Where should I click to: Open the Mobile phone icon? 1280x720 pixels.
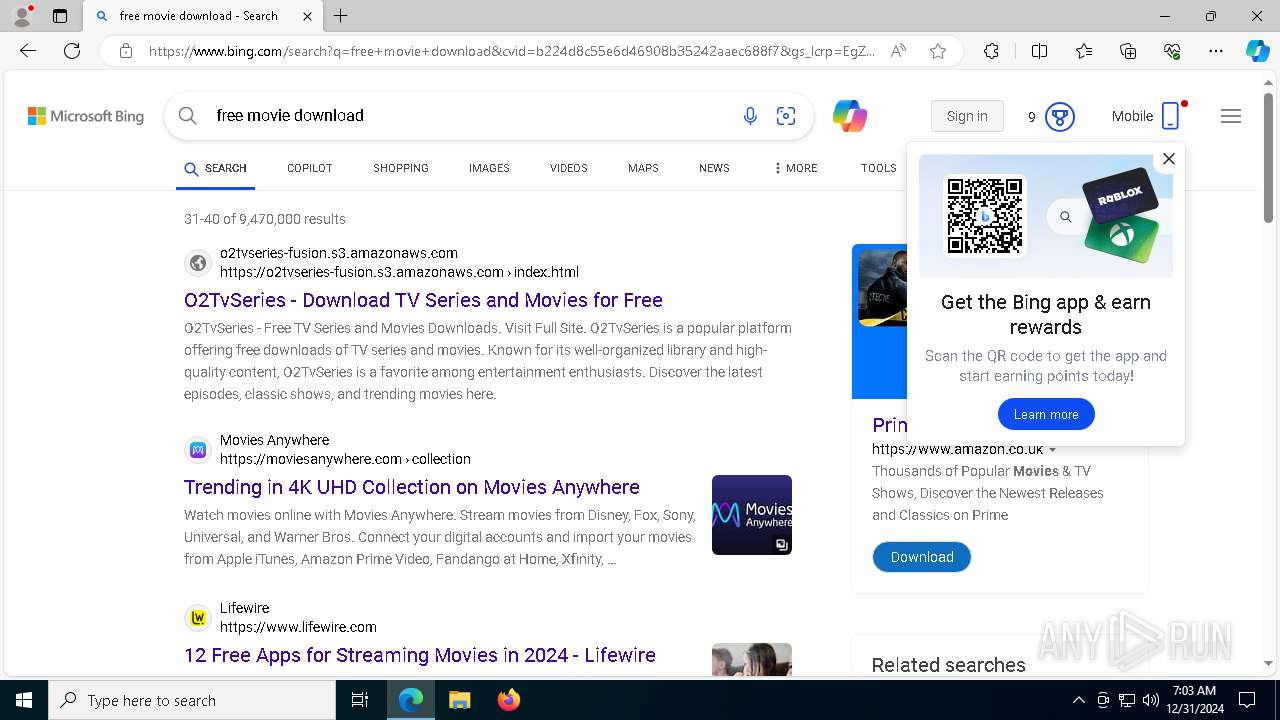pos(1171,116)
